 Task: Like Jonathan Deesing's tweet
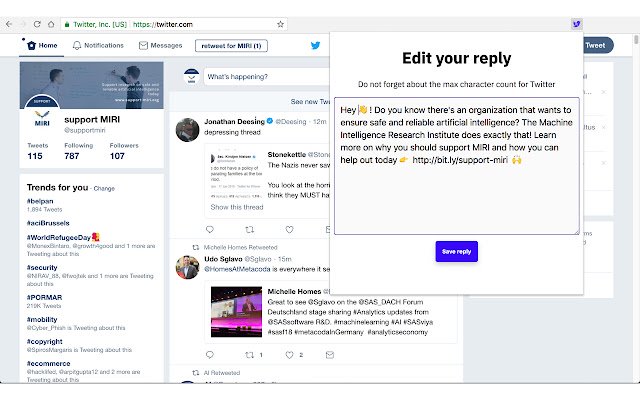(x=289, y=230)
